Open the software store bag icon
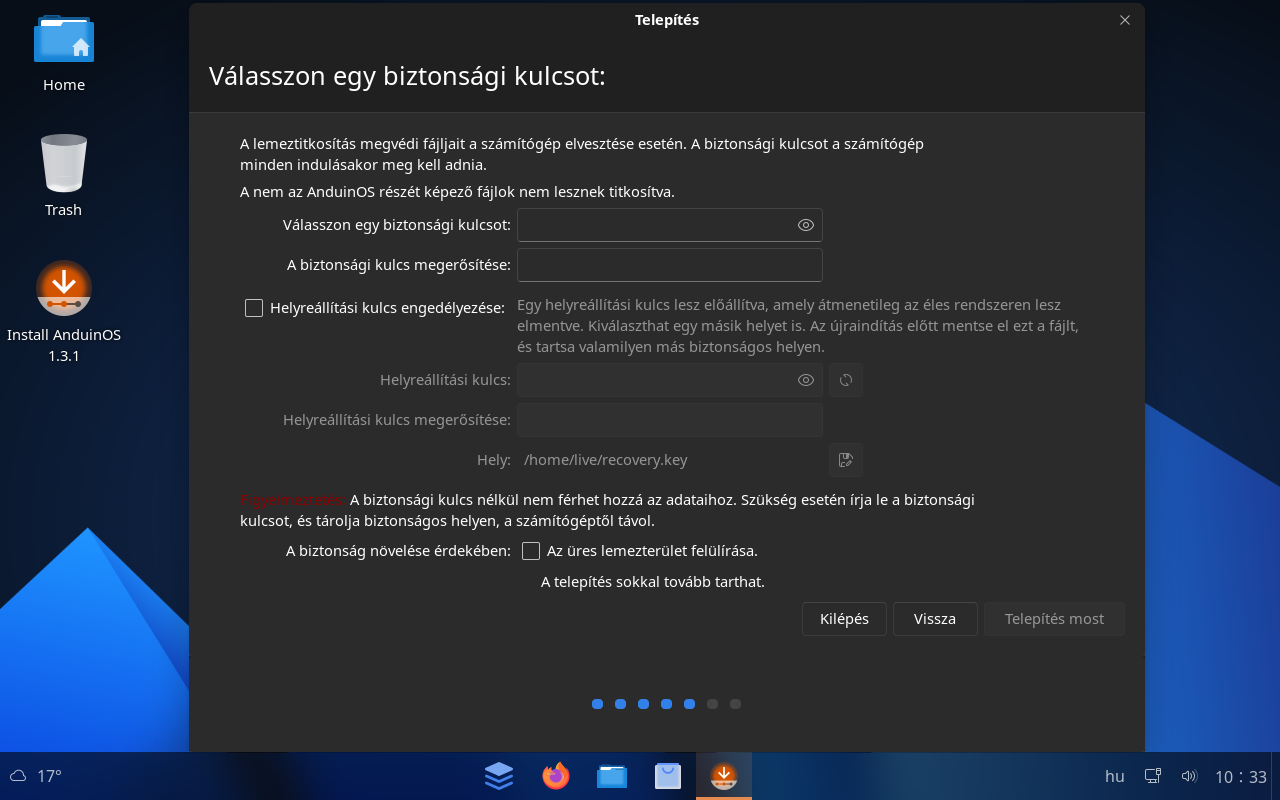Screen dimensions: 1280x800 coord(668,775)
